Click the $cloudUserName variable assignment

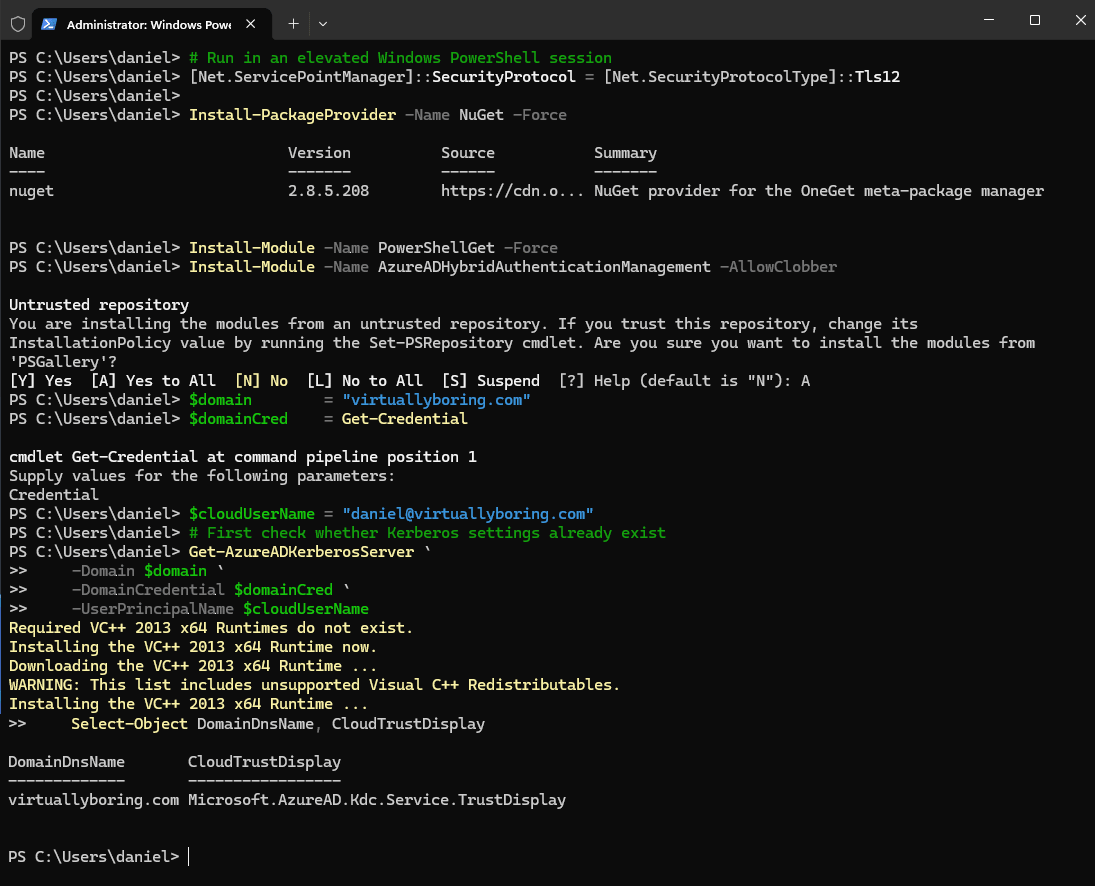tap(251, 514)
